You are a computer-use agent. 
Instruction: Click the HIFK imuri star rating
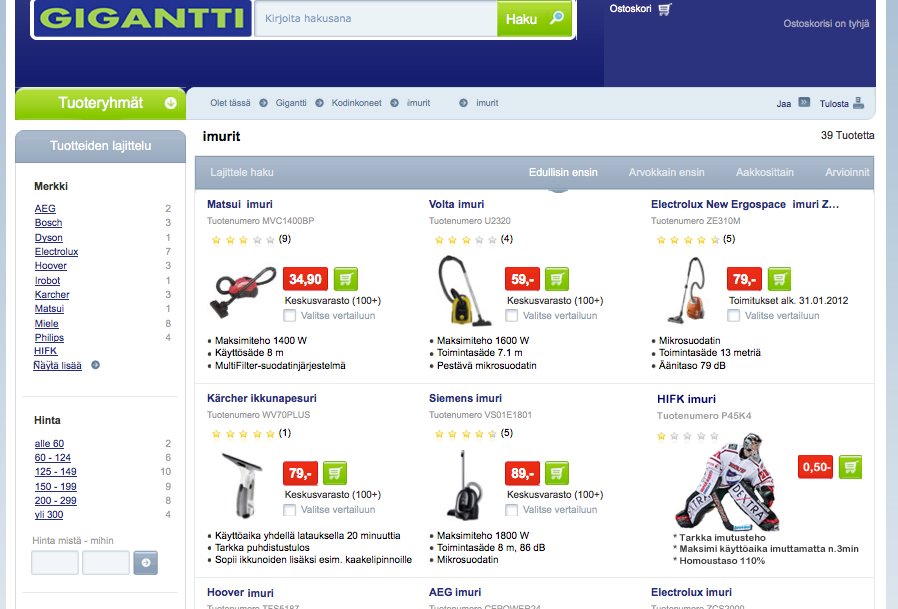coord(688,436)
